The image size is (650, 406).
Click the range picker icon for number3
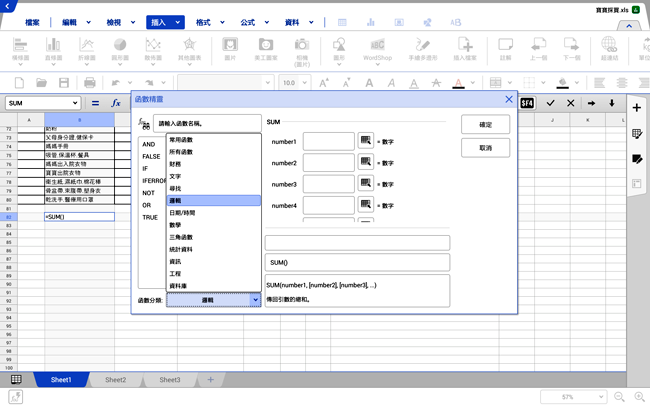366,184
